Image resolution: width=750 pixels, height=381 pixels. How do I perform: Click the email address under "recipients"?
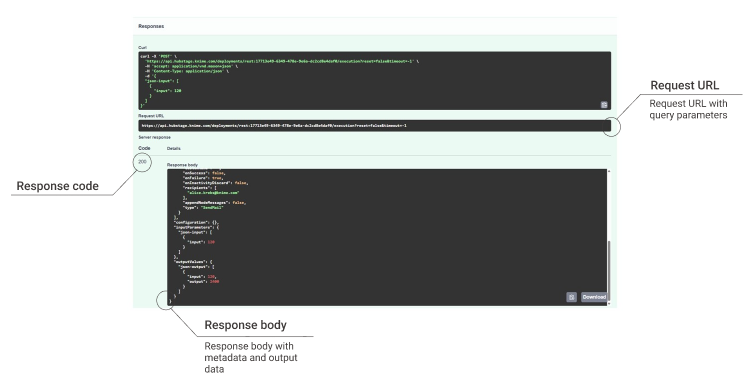213,193
